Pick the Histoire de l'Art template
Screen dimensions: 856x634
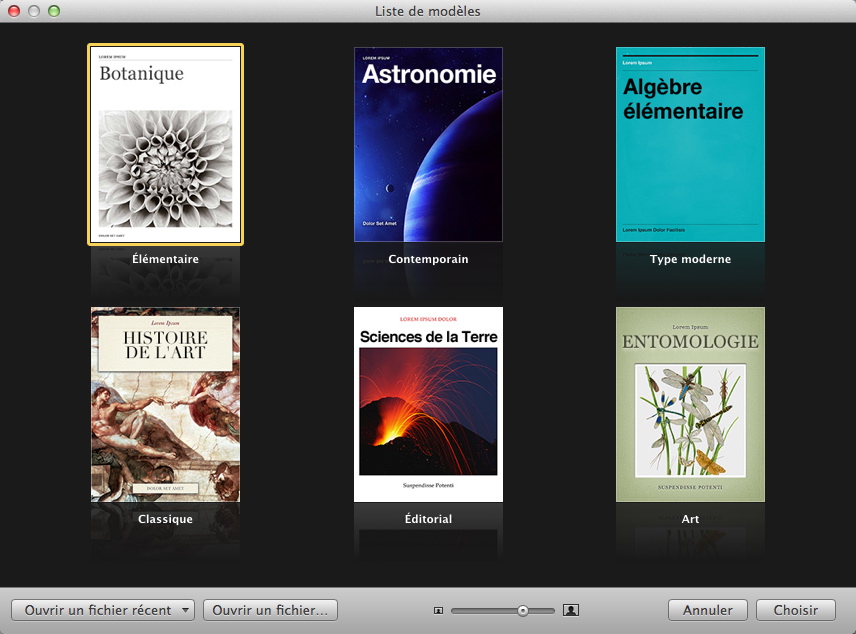coord(165,404)
